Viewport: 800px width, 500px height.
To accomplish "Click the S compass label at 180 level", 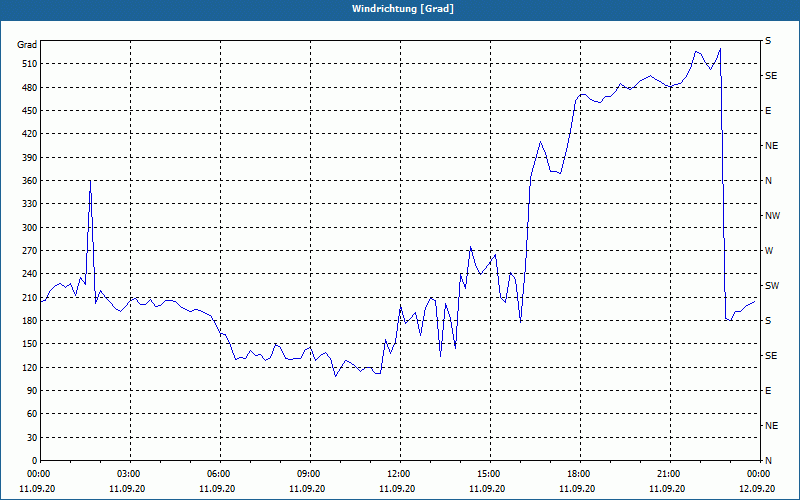I will 768,320.
